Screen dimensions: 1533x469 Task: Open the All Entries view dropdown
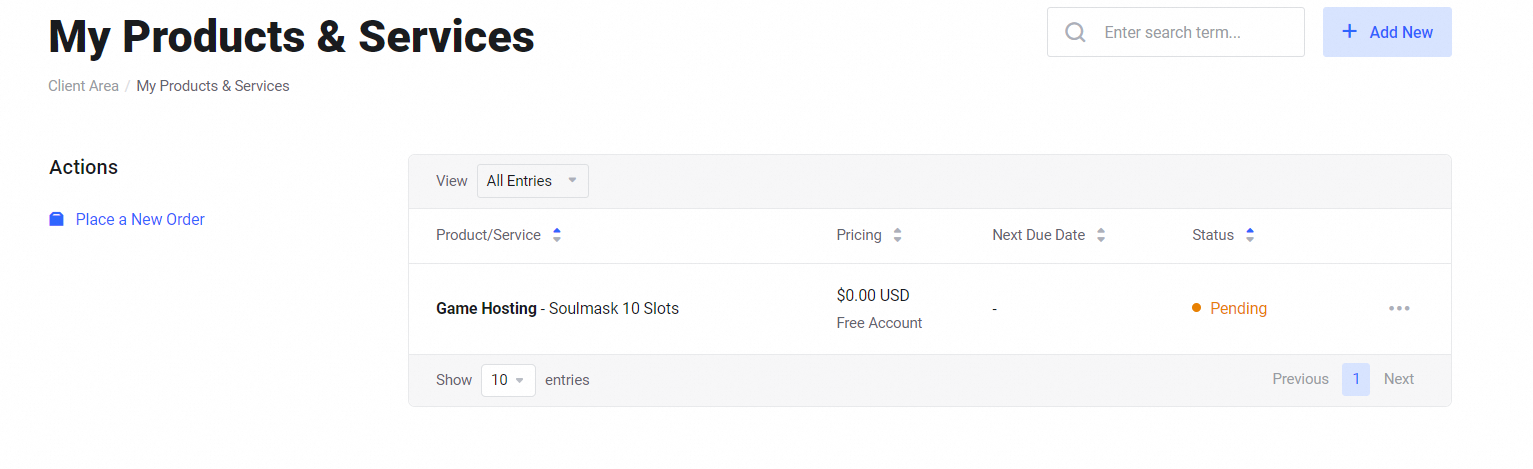pyautogui.click(x=532, y=181)
